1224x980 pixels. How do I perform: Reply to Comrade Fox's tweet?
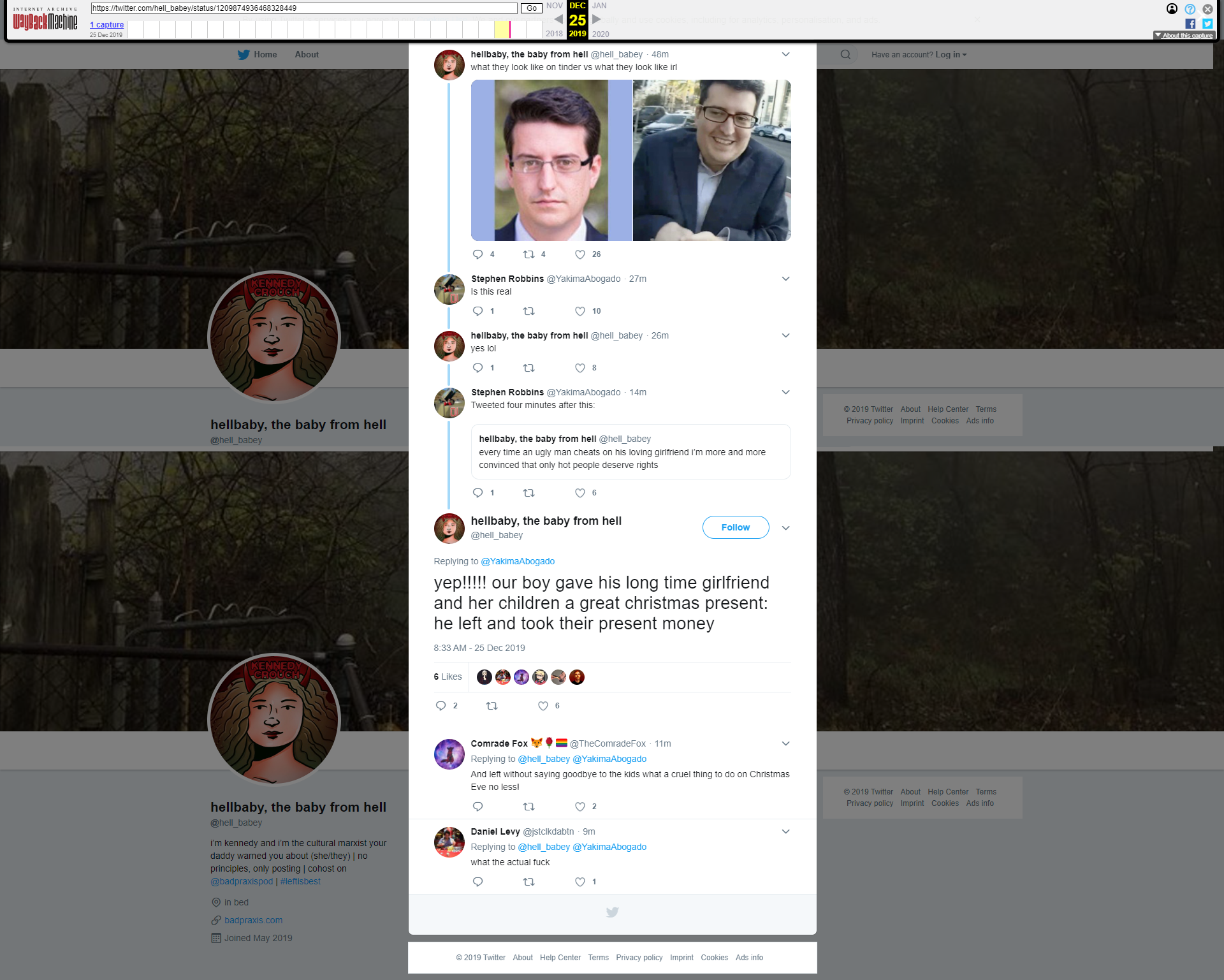[478, 807]
